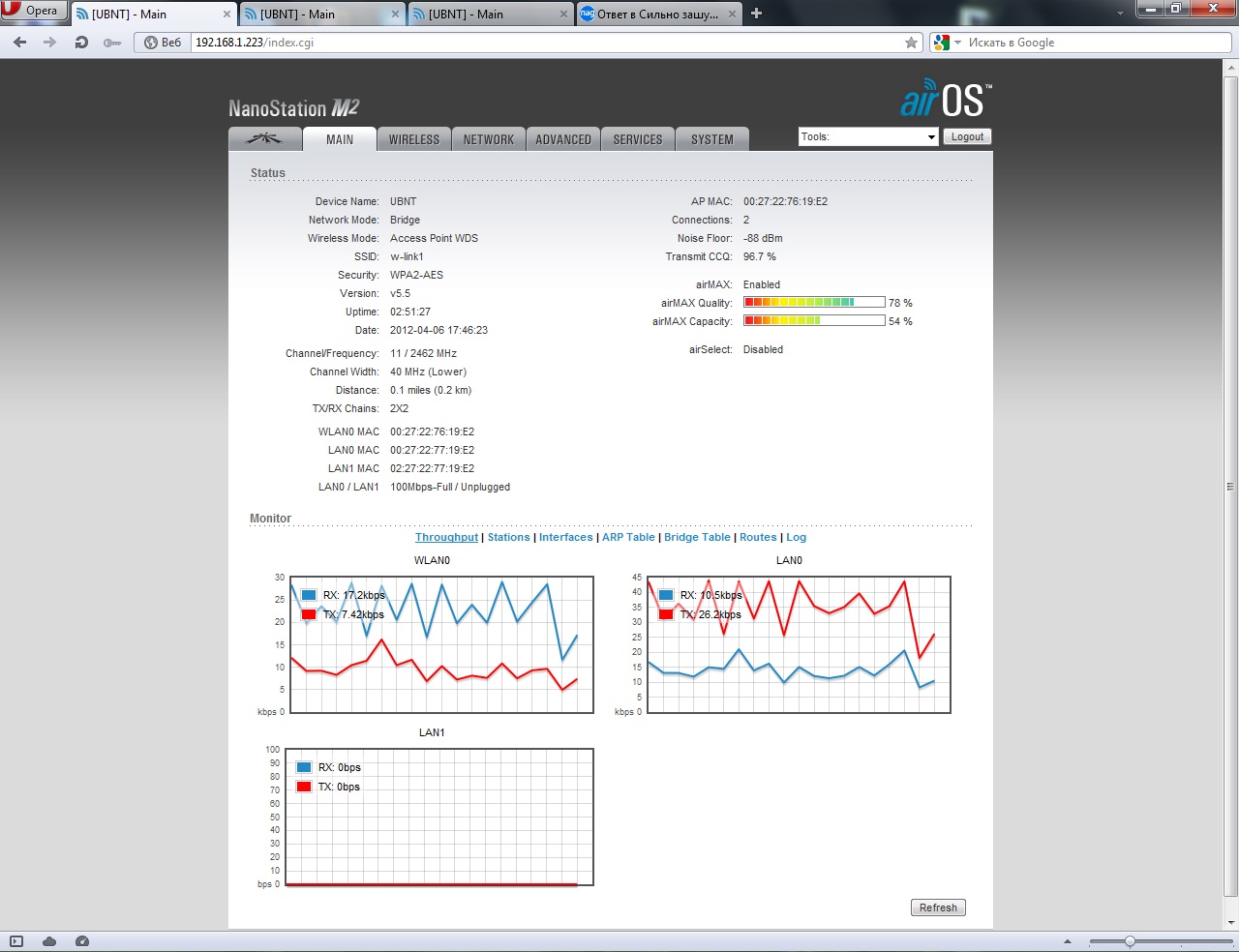This screenshot has width=1239, height=952.
Task: Click the browser back arrow
Action: pyautogui.click(x=20, y=43)
